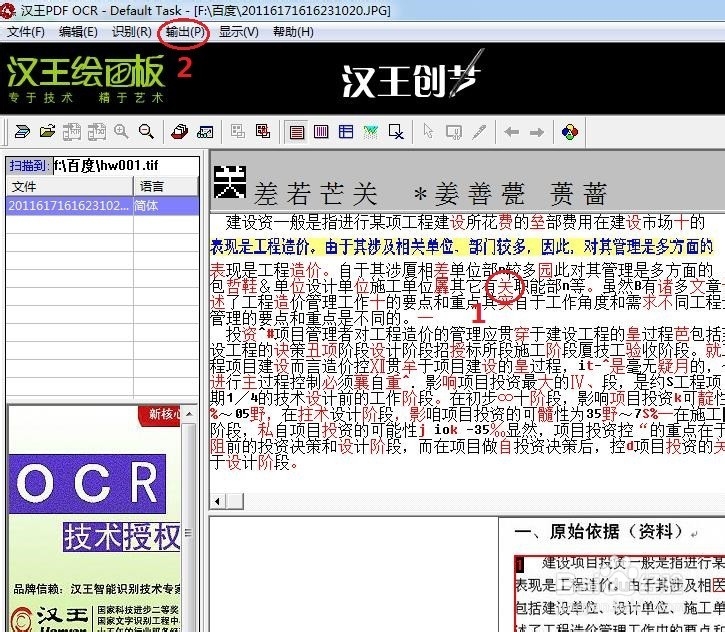Click the 简体 language cell

[x=166, y=205]
